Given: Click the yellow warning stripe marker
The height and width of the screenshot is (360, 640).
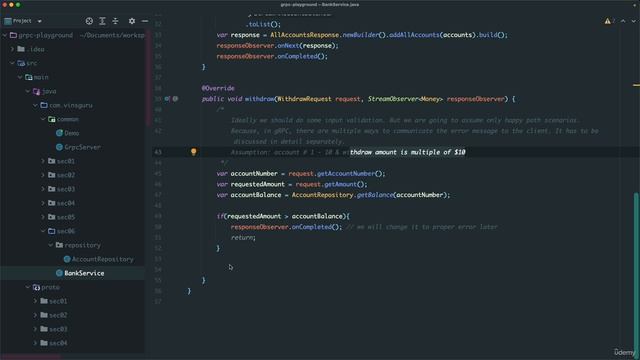Looking at the screenshot, I should click(x=636, y=85).
